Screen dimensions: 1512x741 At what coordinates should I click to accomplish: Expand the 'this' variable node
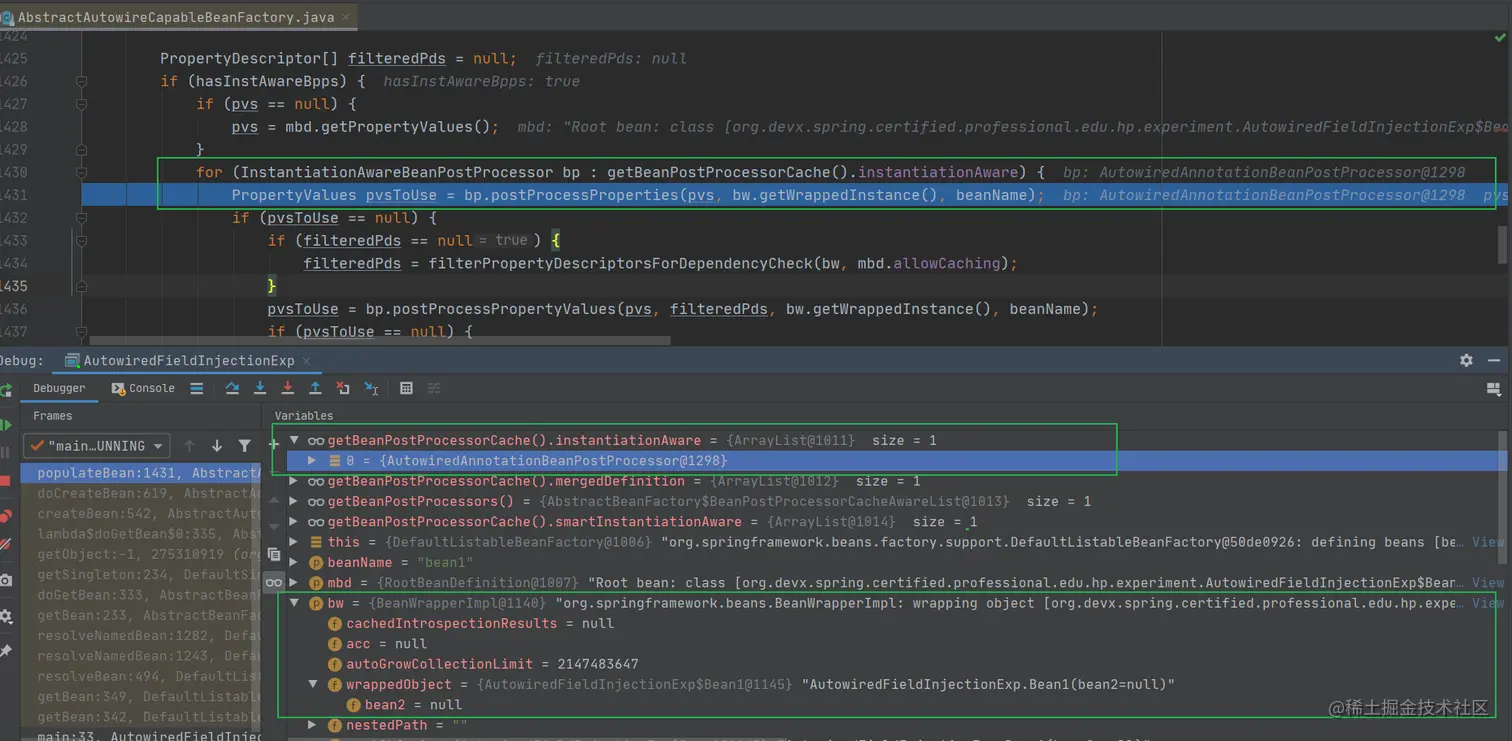[294, 542]
